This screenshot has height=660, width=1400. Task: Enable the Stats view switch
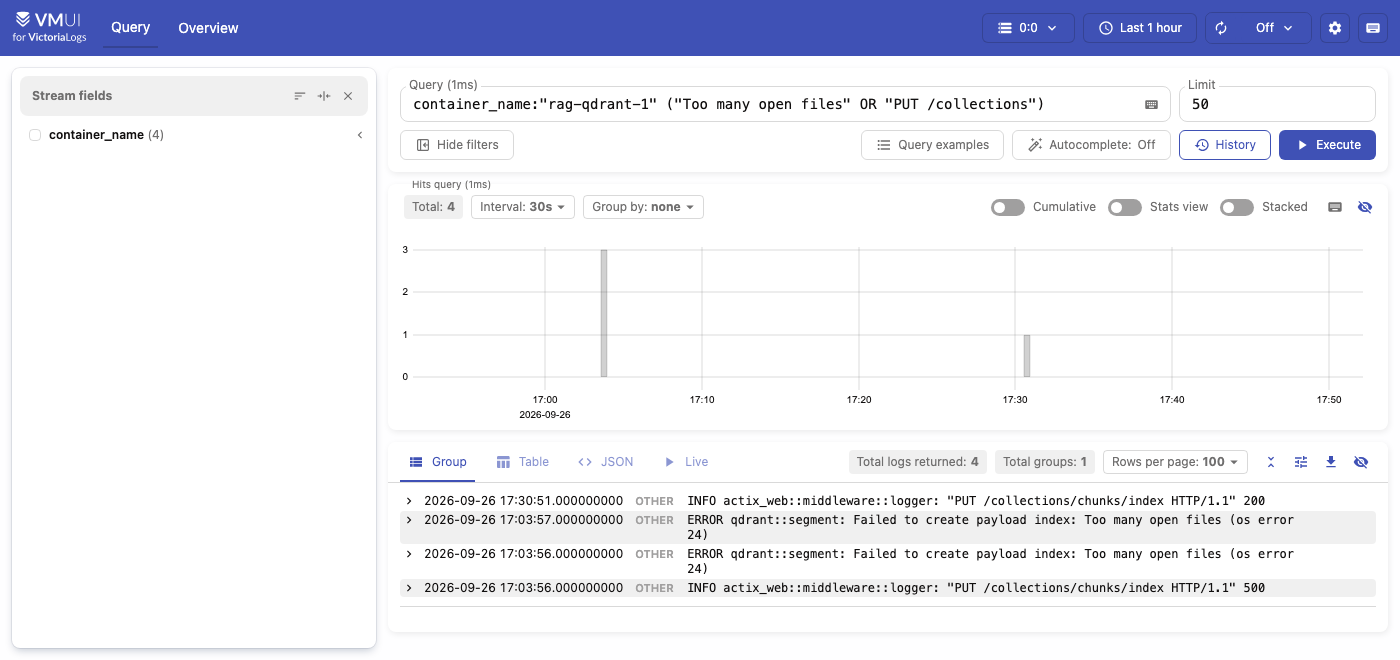click(1125, 207)
